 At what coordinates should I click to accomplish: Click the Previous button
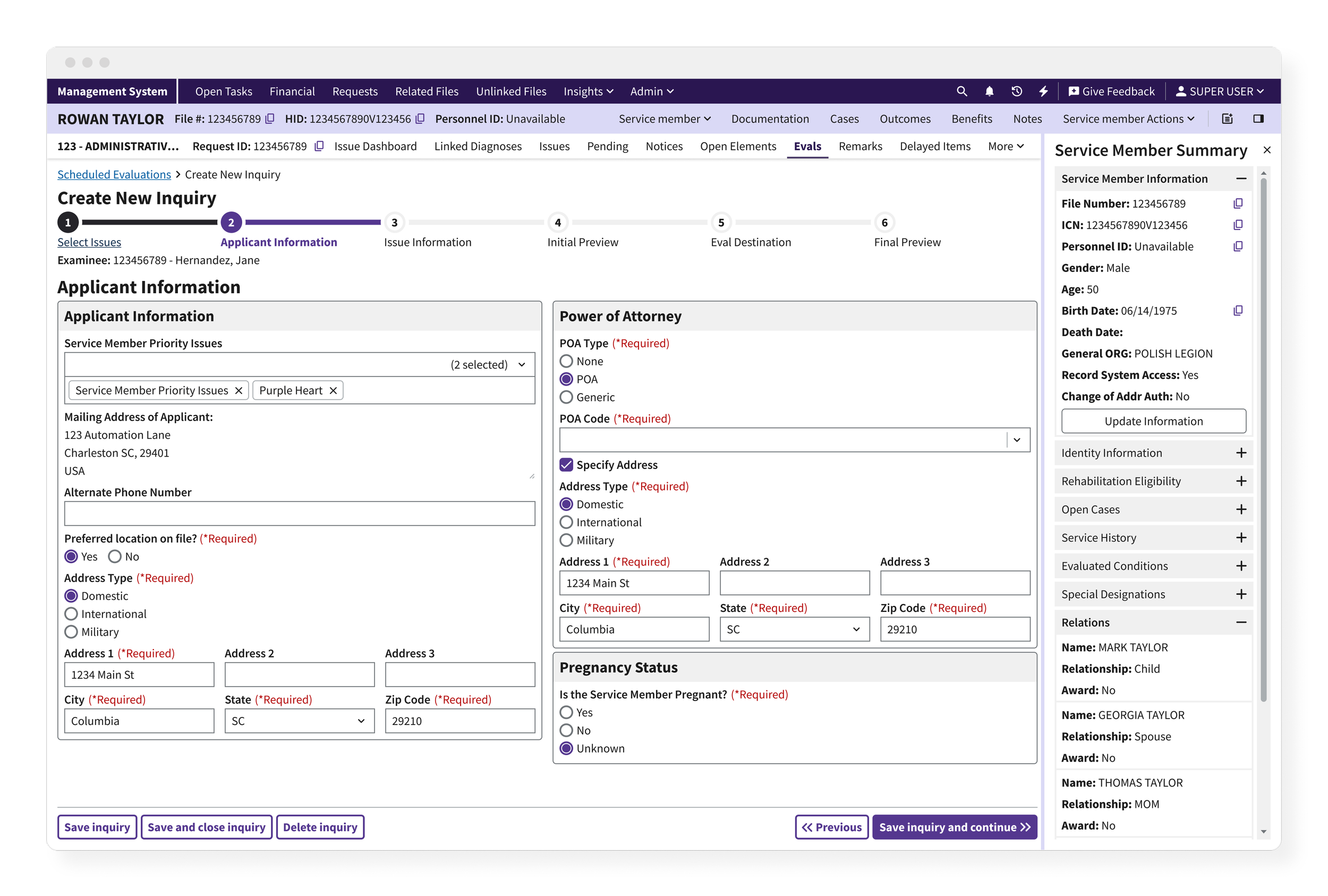(x=831, y=828)
